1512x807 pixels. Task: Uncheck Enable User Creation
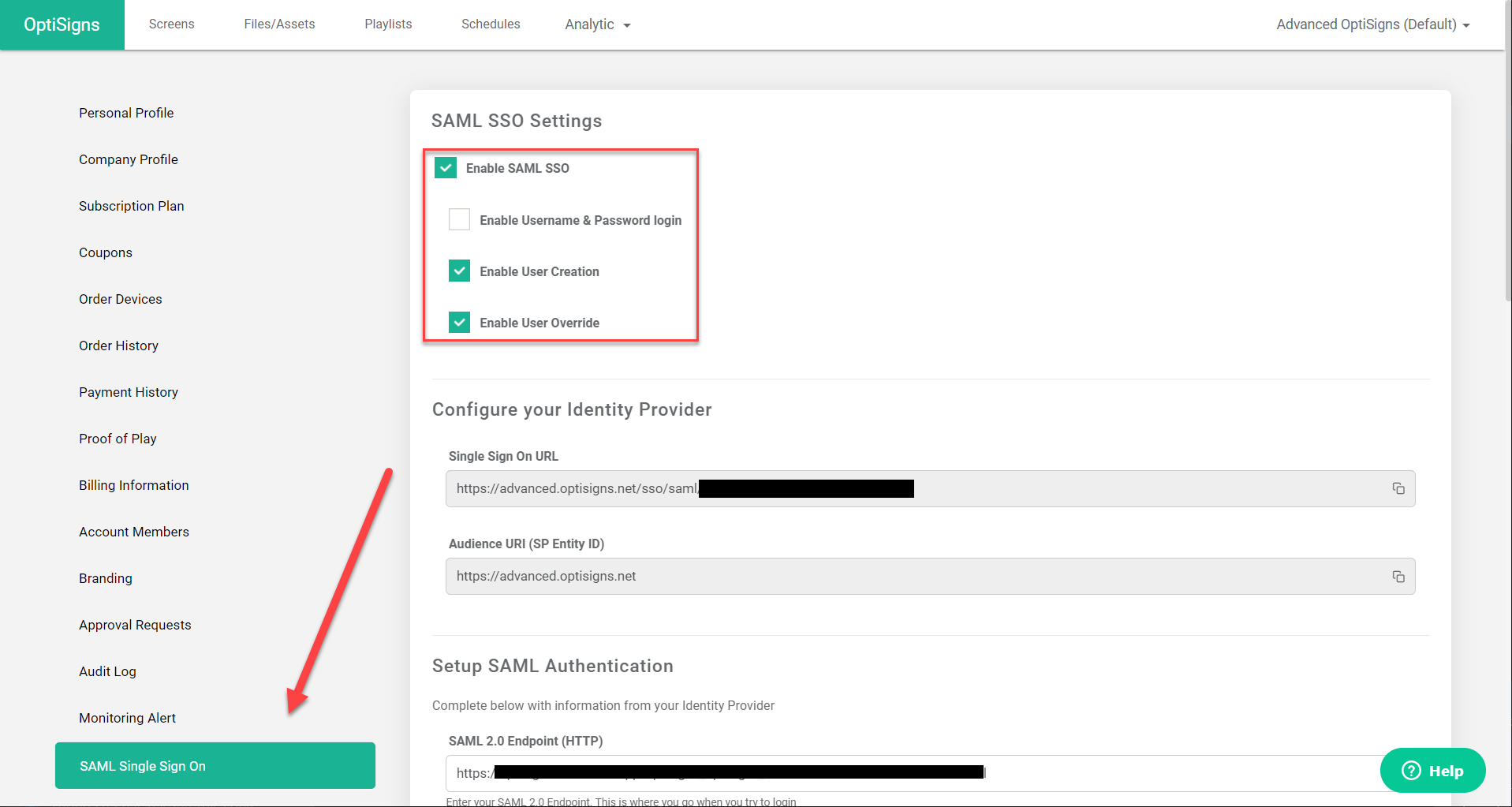coord(459,271)
